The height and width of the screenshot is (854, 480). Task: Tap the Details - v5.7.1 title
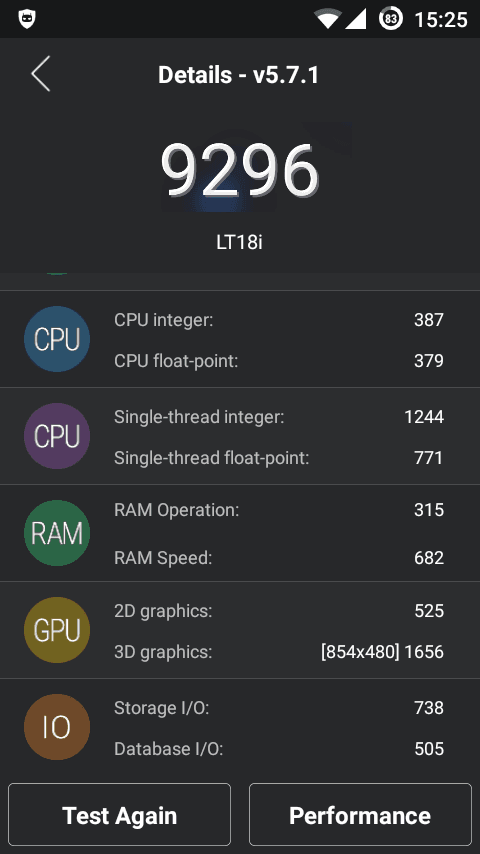238,75
